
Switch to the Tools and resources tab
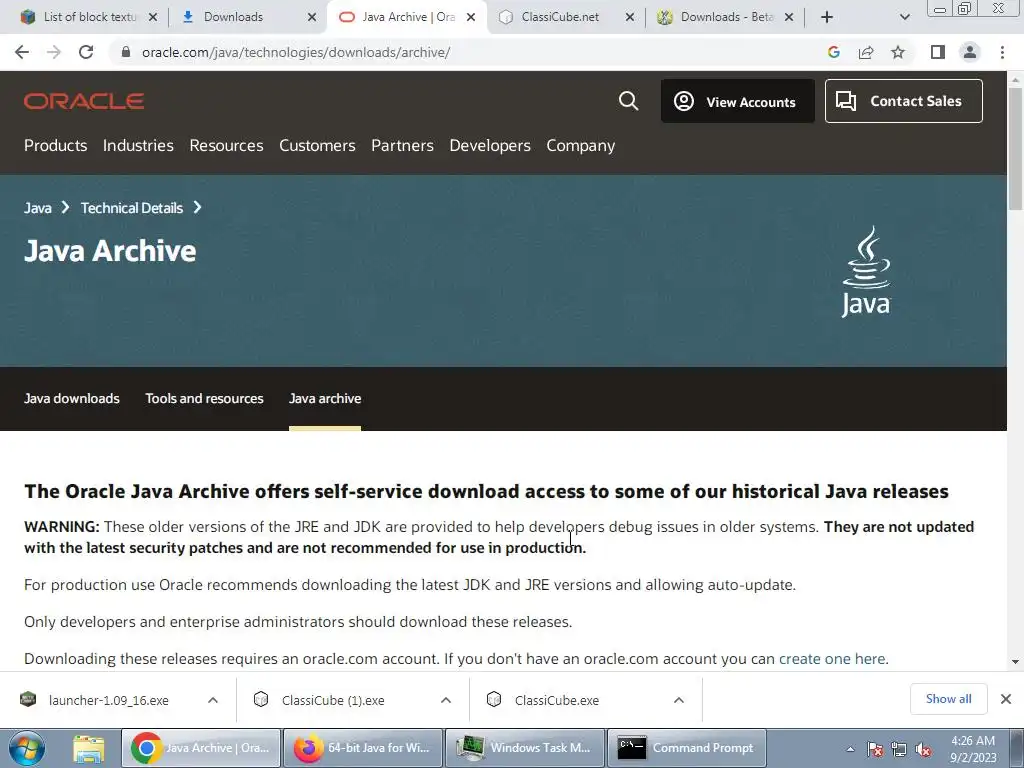coord(204,398)
